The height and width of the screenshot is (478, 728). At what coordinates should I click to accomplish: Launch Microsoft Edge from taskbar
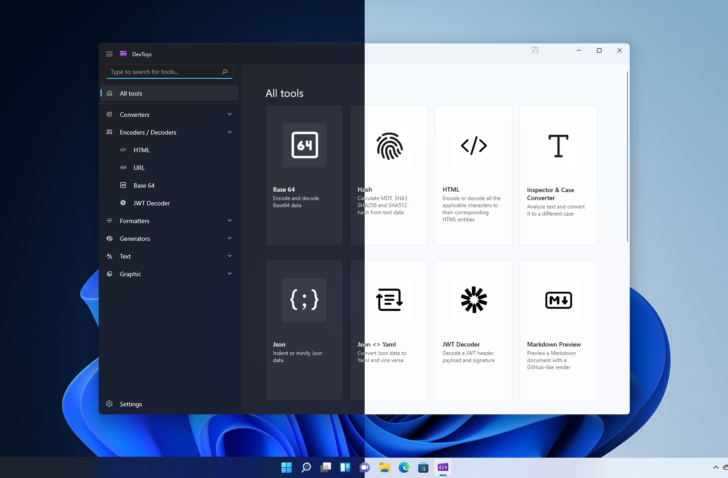point(404,467)
